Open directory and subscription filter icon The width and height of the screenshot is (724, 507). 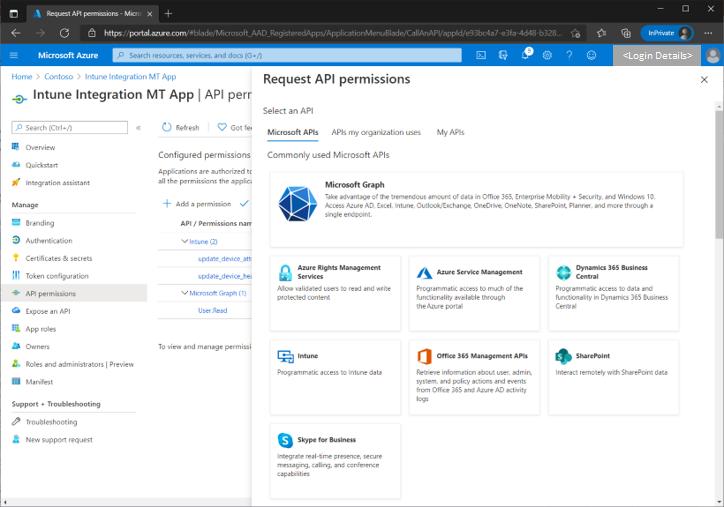pyautogui.click(x=503, y=55)
